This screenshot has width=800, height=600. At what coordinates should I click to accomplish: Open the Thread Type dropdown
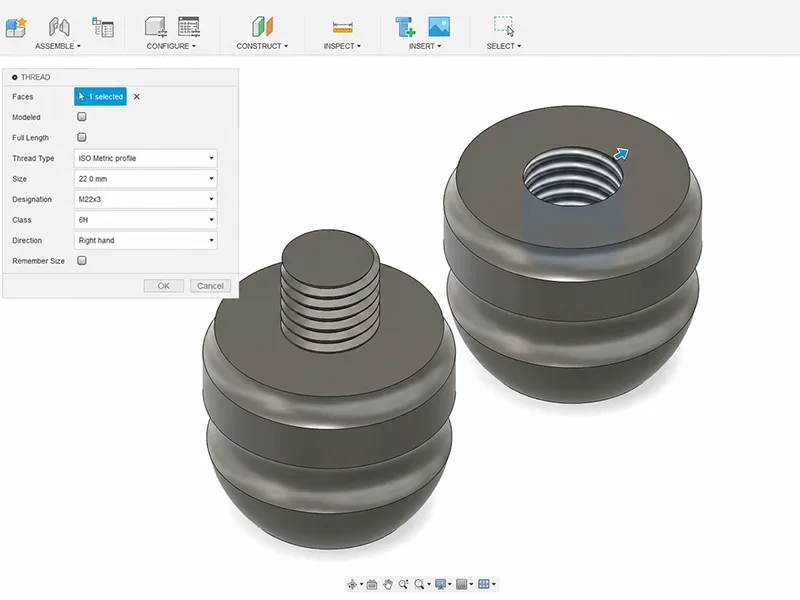[x=145, y=158]
